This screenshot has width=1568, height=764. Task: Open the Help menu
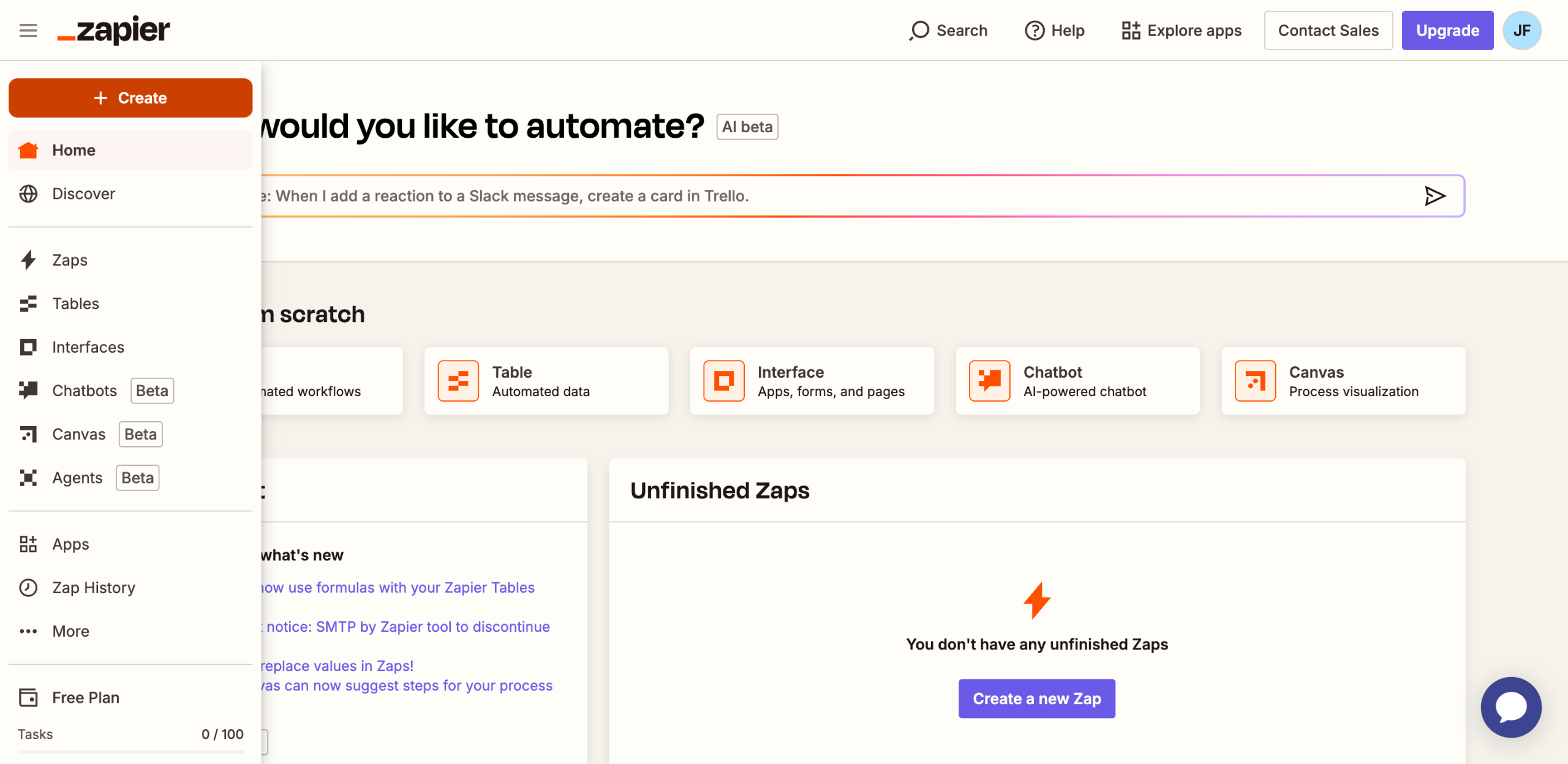[1055, 30]
